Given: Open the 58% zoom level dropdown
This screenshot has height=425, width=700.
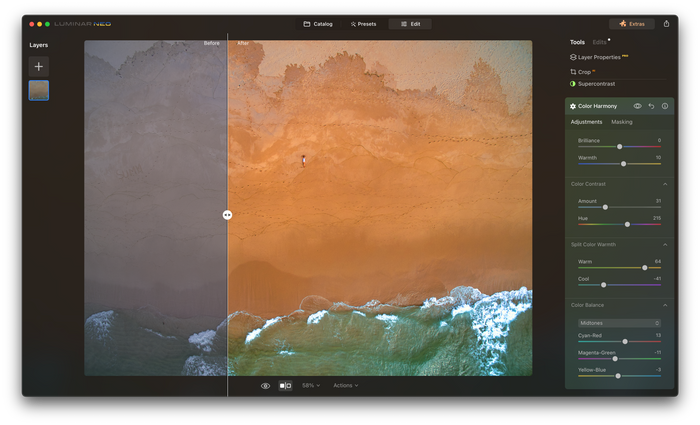Looking at the screenshot, I should point(310,385).
